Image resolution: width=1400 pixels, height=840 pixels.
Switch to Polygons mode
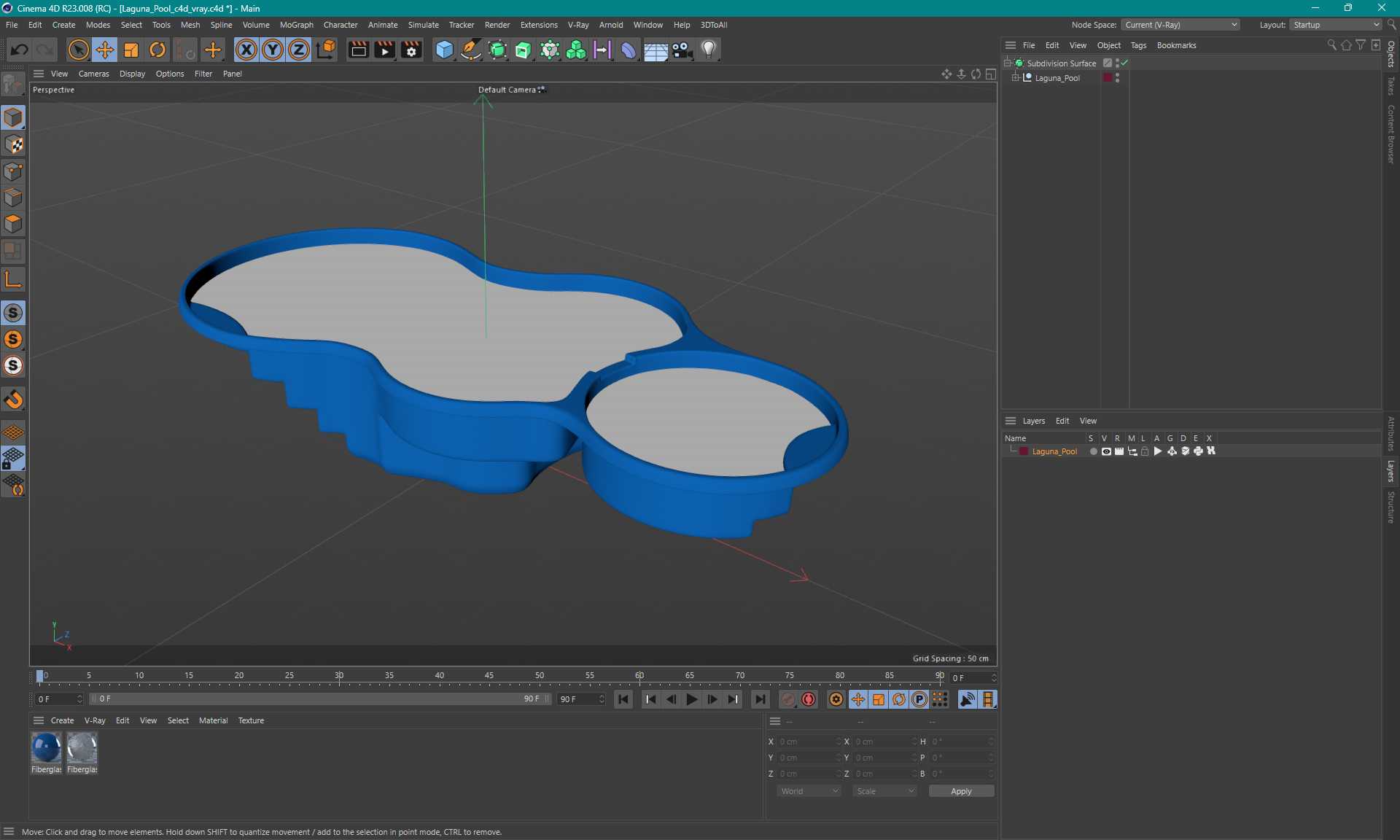pyautogui.click(x=13, y=224)
